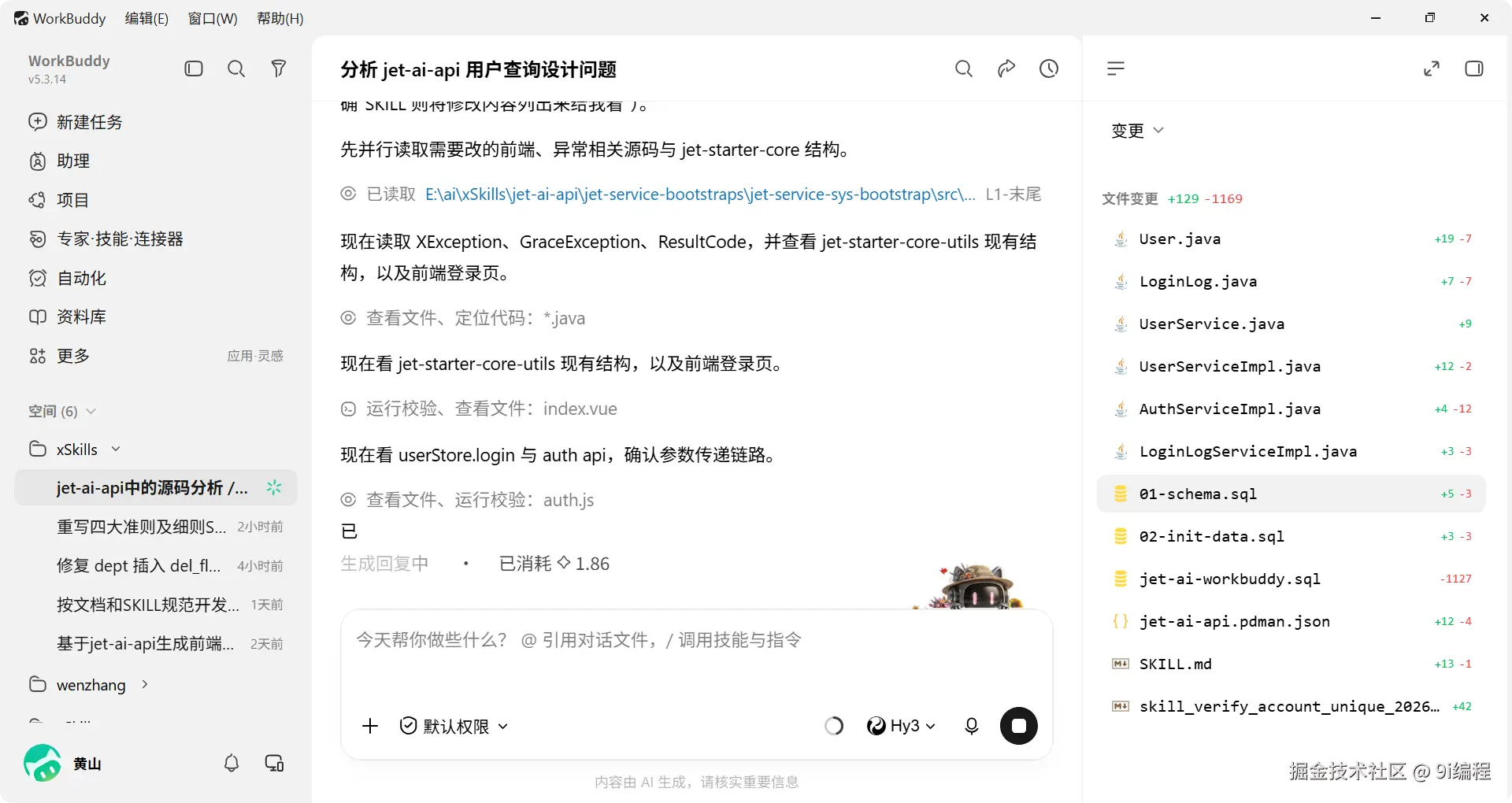Open UserServiceImpl.java change
The image size is (1512, 803).
pos(1291,366)
